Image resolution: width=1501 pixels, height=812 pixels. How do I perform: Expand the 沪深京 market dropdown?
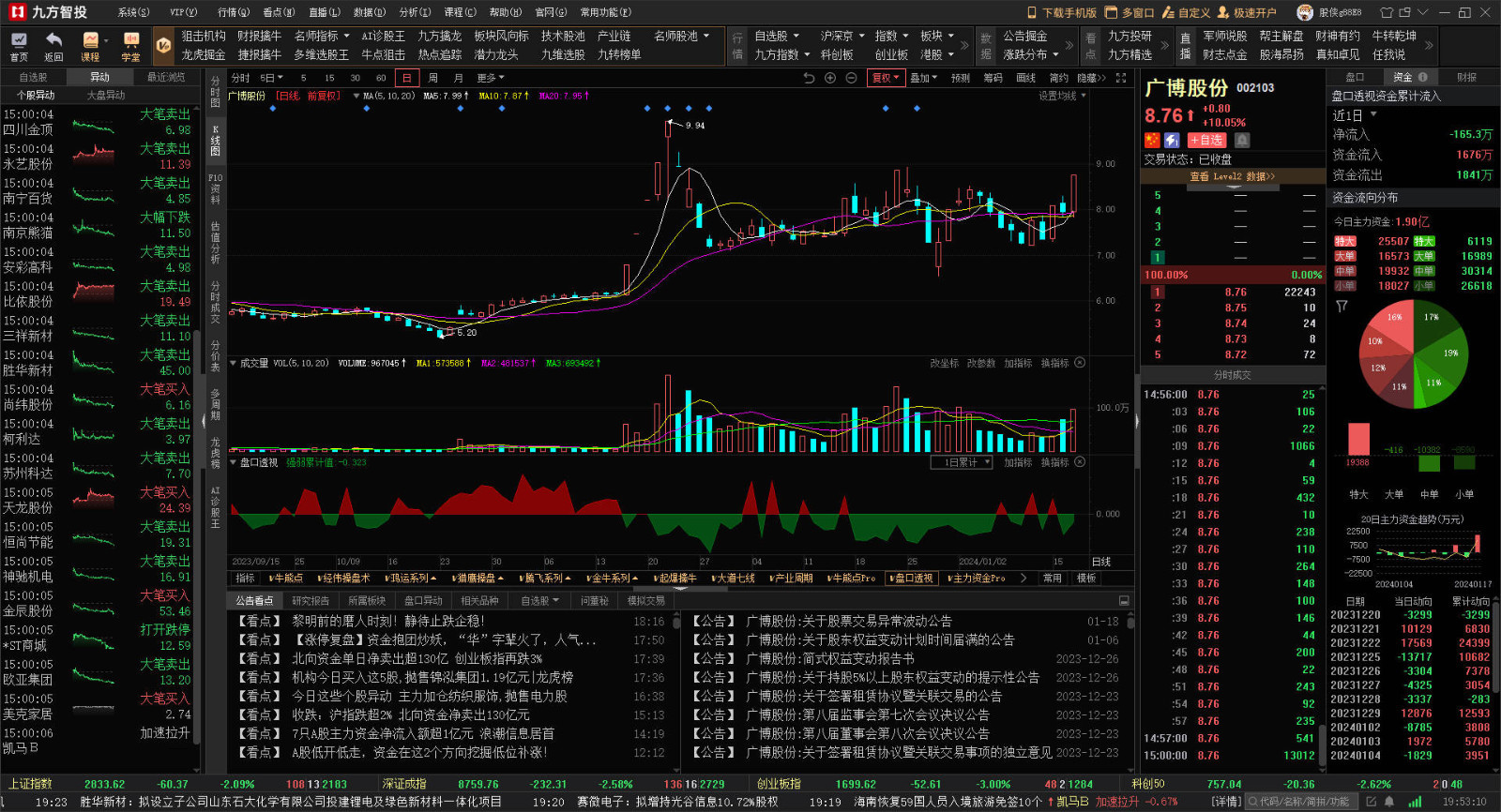pos(841,36)
